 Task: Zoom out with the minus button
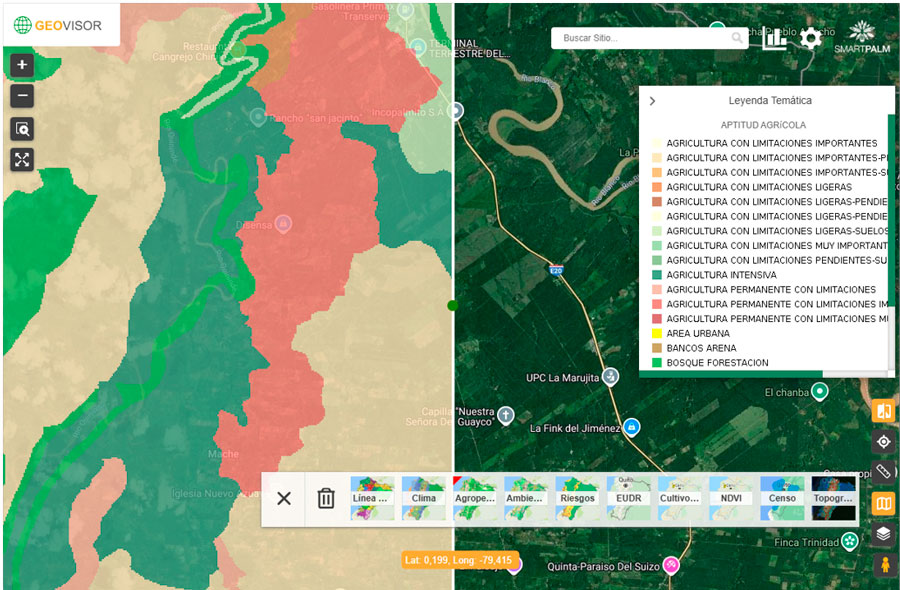pyautogui.click(x=22, y=97)
